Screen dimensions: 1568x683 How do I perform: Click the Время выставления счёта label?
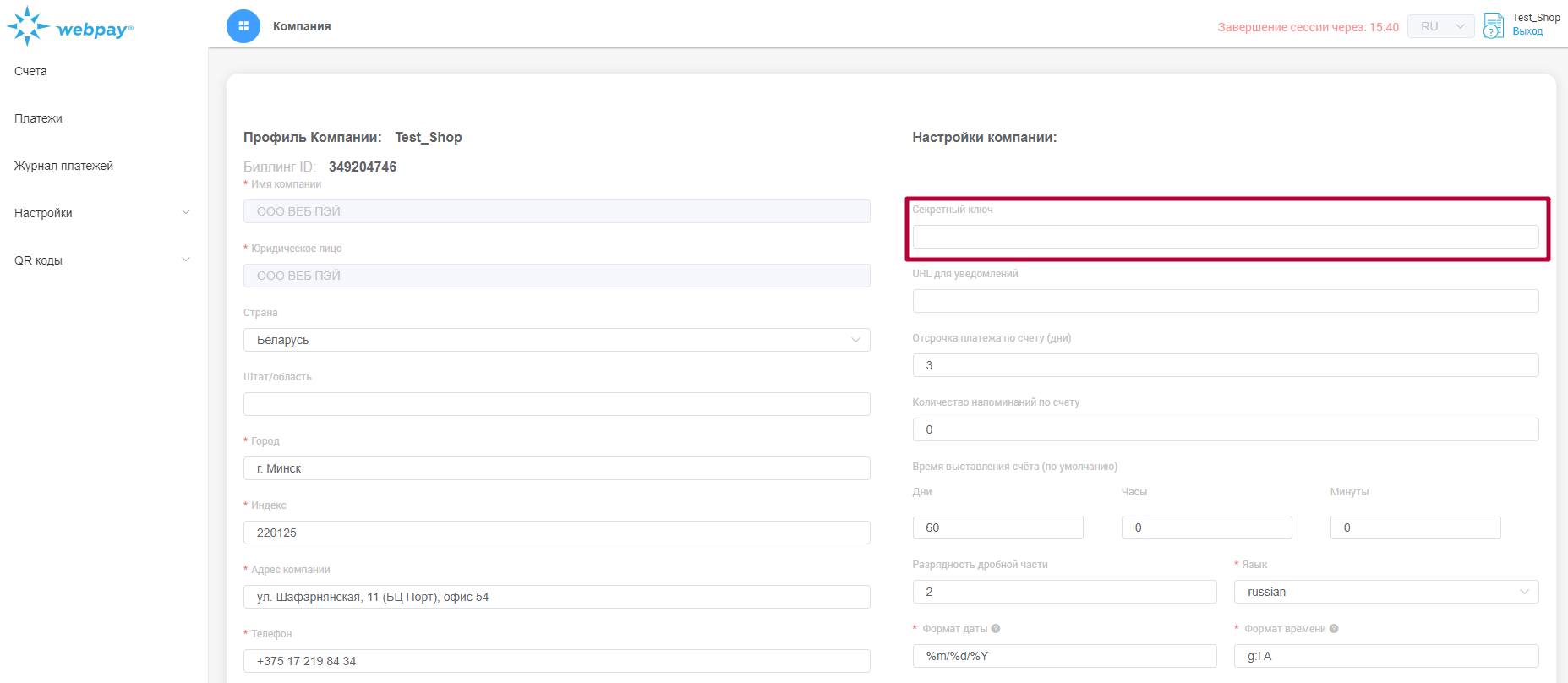1015,467
